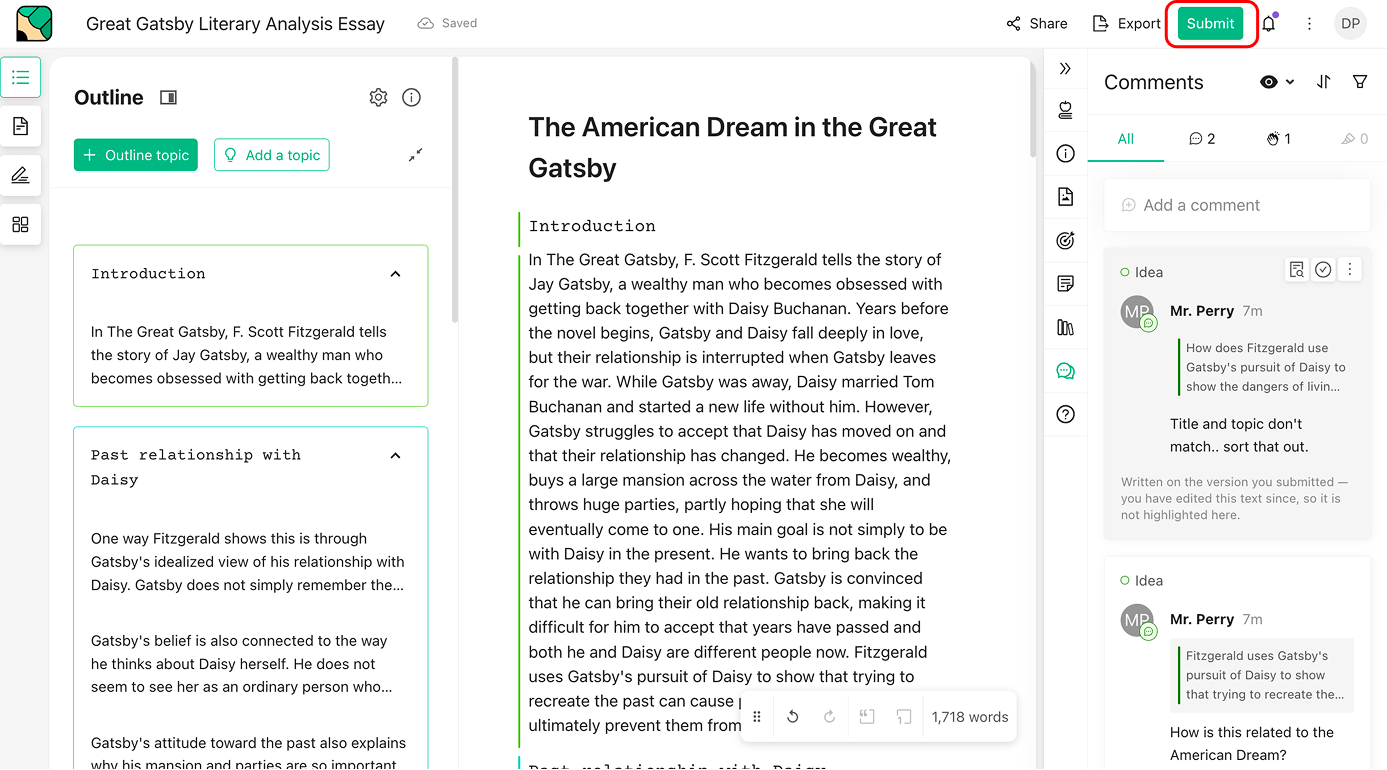Image resolution: width=1387 pixels, height=770 pixels.
Task: Open the image document icon in right rail
Action: pyautogui.click(x=1065, y=197)
